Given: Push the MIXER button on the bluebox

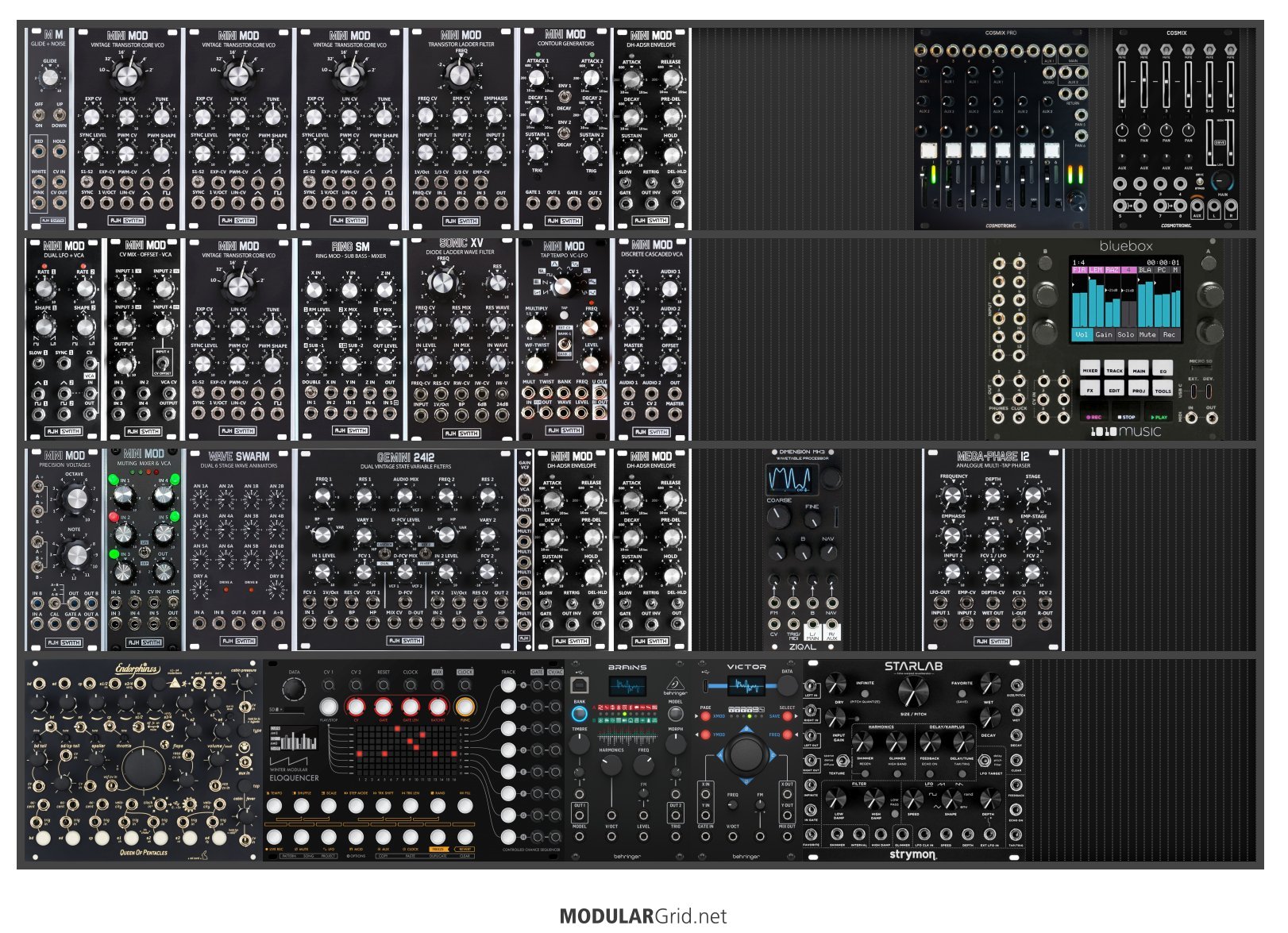Looking at the screenshot, I should click(1090, 369).
